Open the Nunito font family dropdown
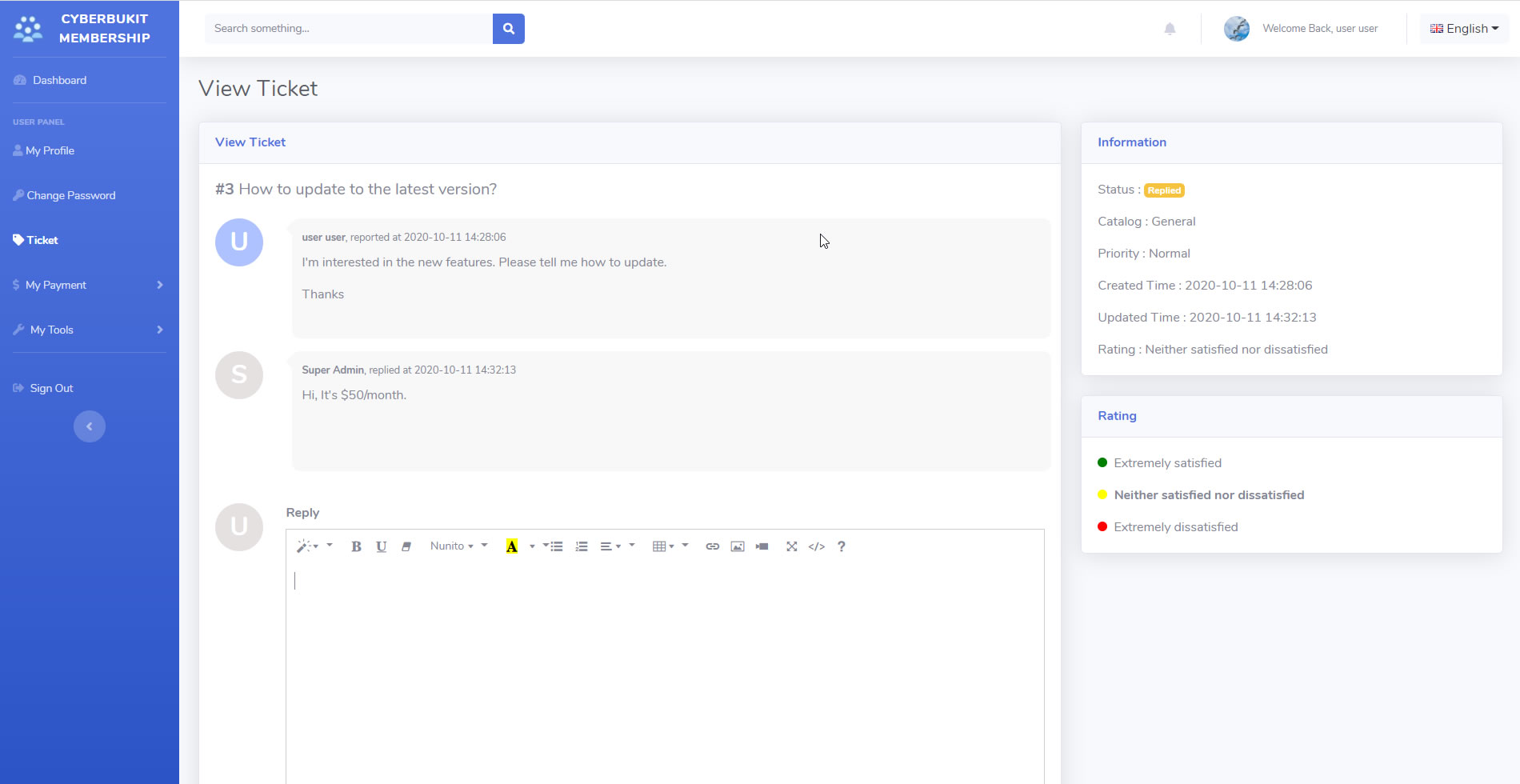Screen dimensions: 1520x784 pyautogui.click(x=452, y=546)
